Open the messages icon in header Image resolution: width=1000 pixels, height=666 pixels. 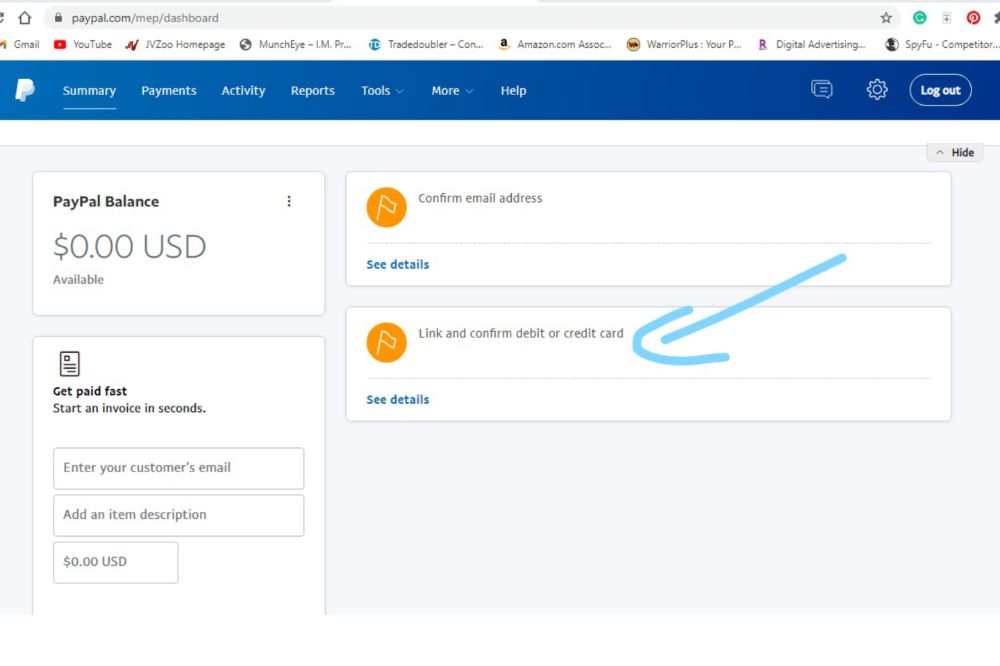tap(822, 90)
